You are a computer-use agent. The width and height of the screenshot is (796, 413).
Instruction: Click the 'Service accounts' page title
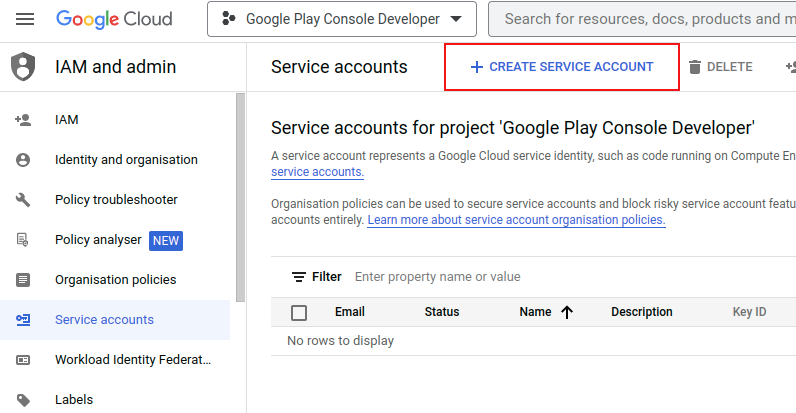(x=339, y=67)
